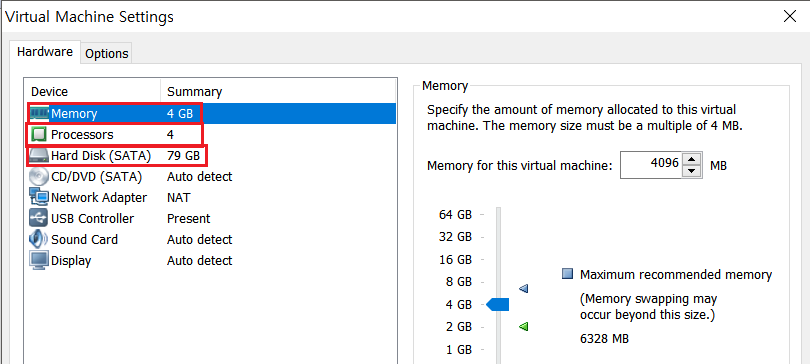Click the CD/DVD (SATA) disc icon
810x364 pixels.
(x=39, y=177)
